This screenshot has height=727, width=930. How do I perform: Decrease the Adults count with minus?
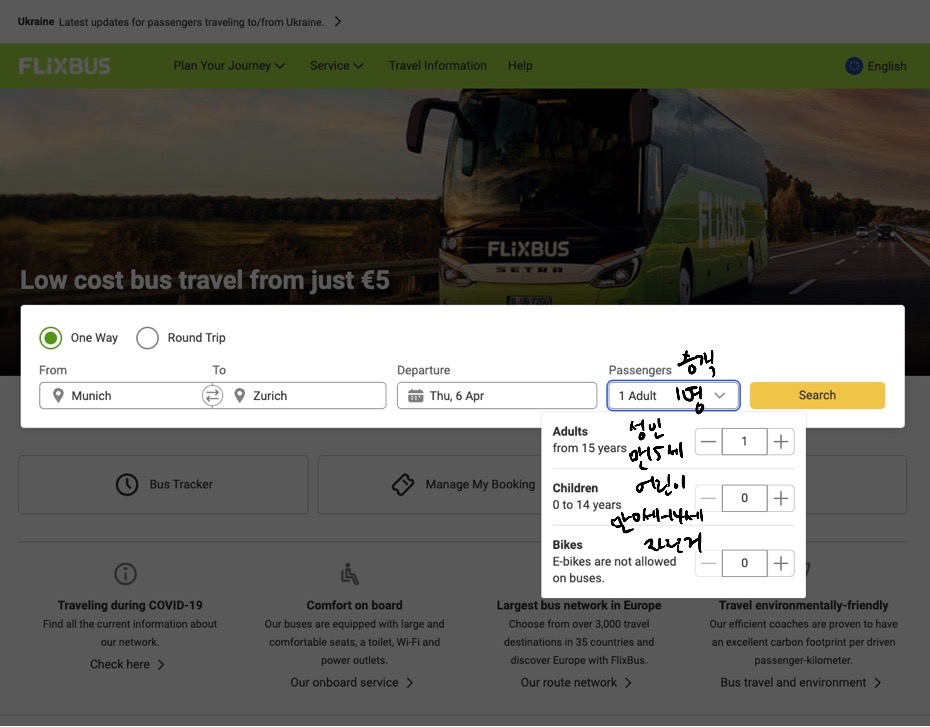pyautogui.click(x=708, y=442)
